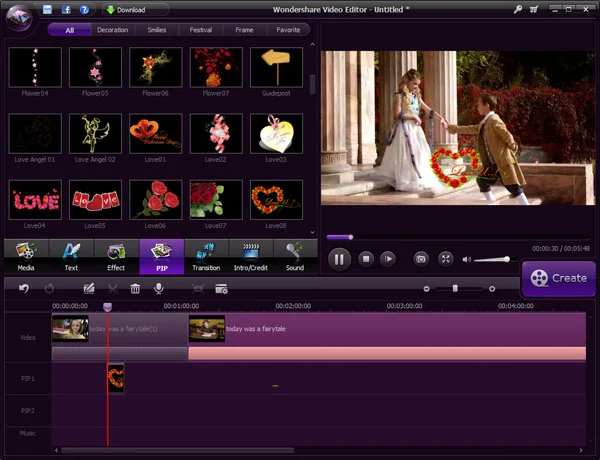Stop the video preview
Image resolution: width=600 pixels, height=460 pixels.
coord(366,259)
